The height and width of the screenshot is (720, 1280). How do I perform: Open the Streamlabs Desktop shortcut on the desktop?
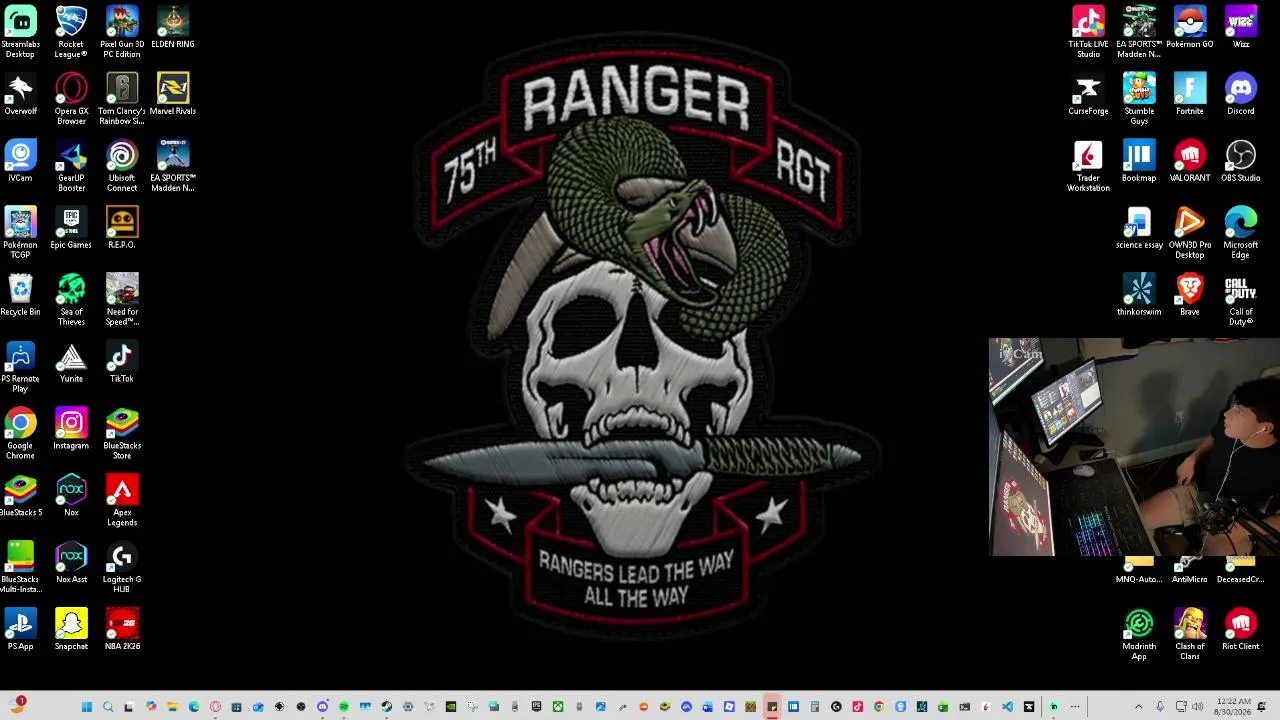(x=20, y=32)
